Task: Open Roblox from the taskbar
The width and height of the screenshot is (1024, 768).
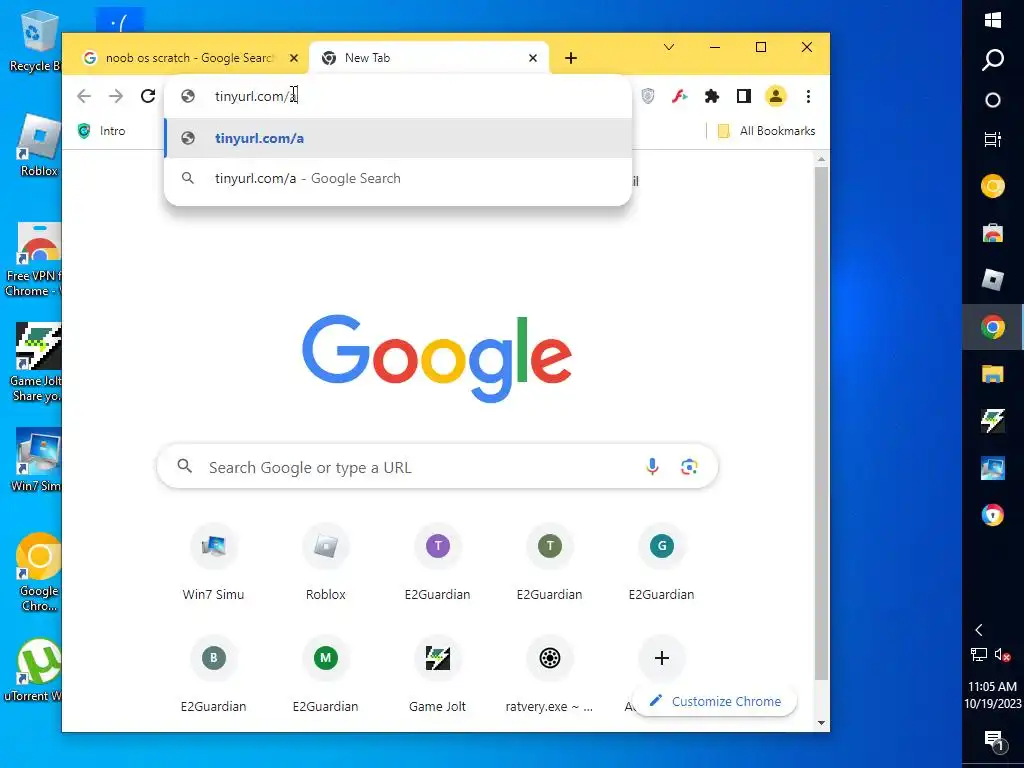Action: point(993,280)
